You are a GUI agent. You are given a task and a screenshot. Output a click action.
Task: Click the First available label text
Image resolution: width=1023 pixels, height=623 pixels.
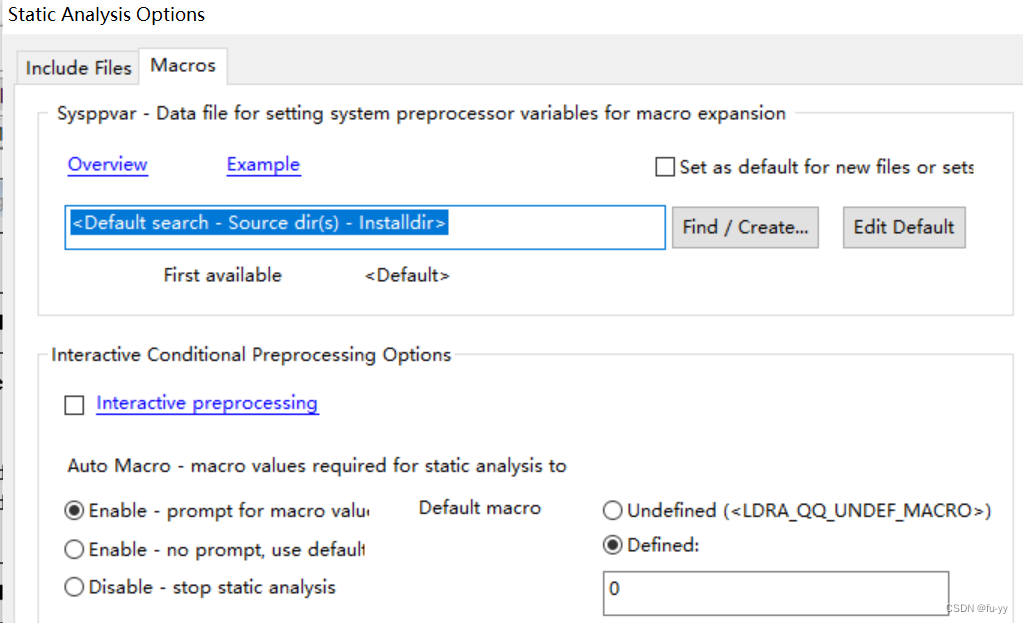point(222,275)
